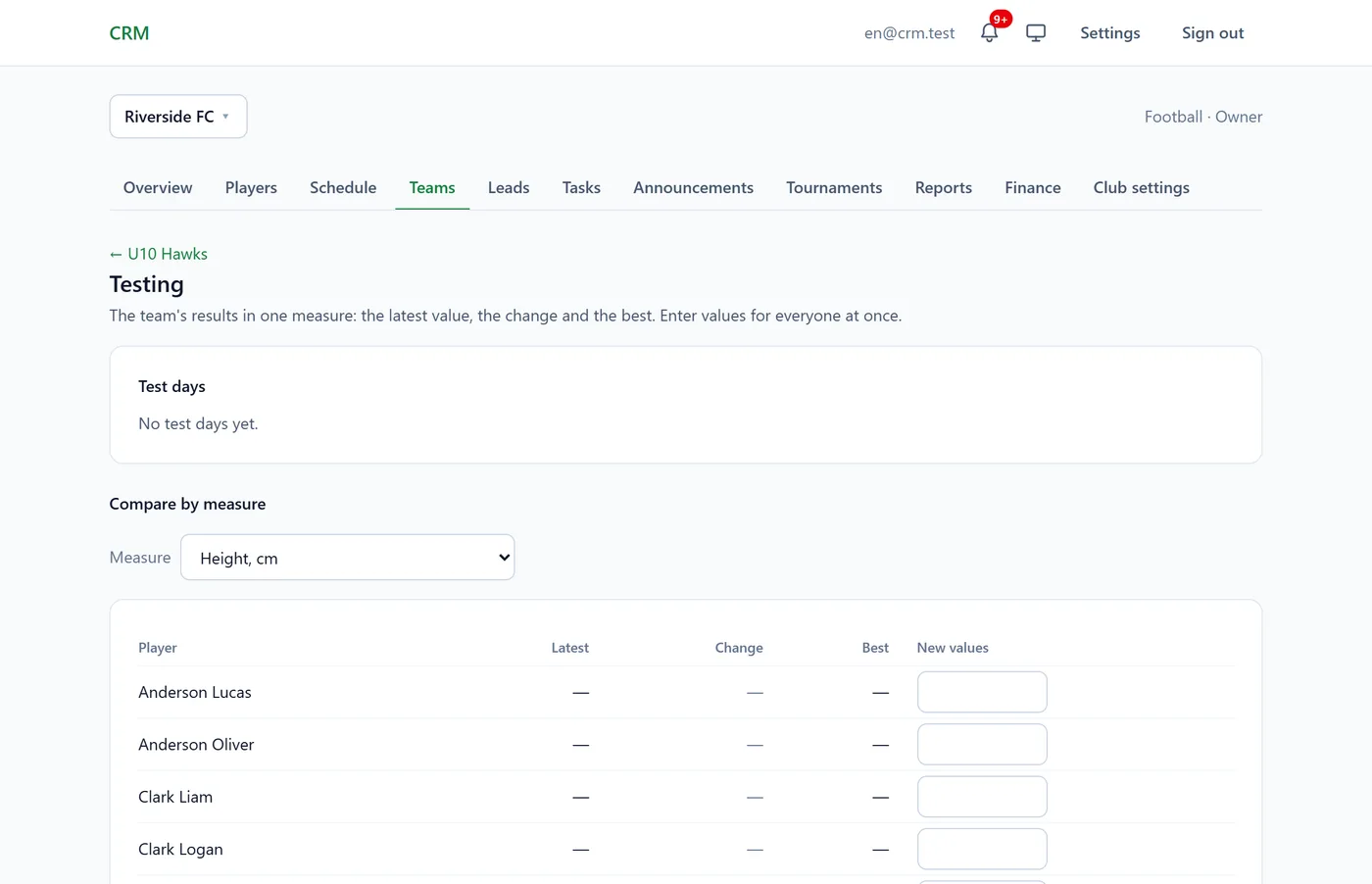Open the Finance tab

[1033, 187]
